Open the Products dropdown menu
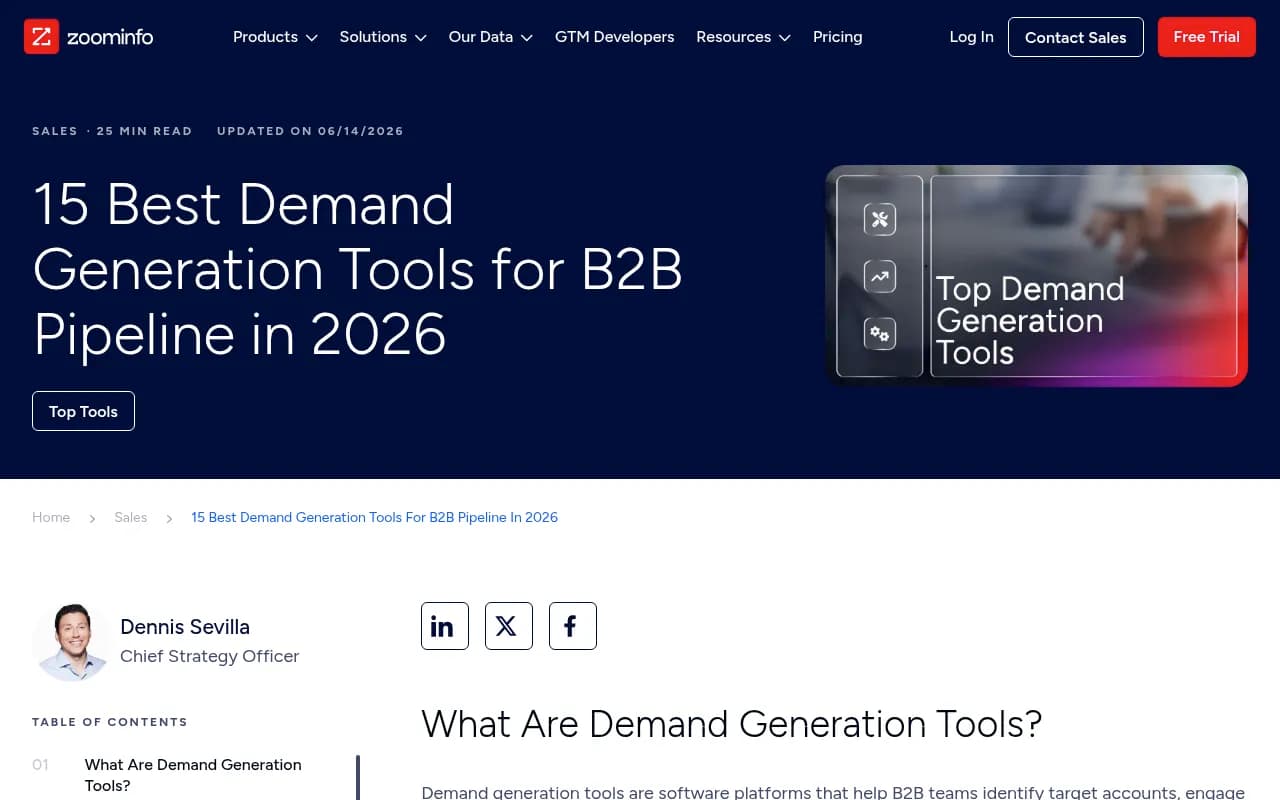 275,37
